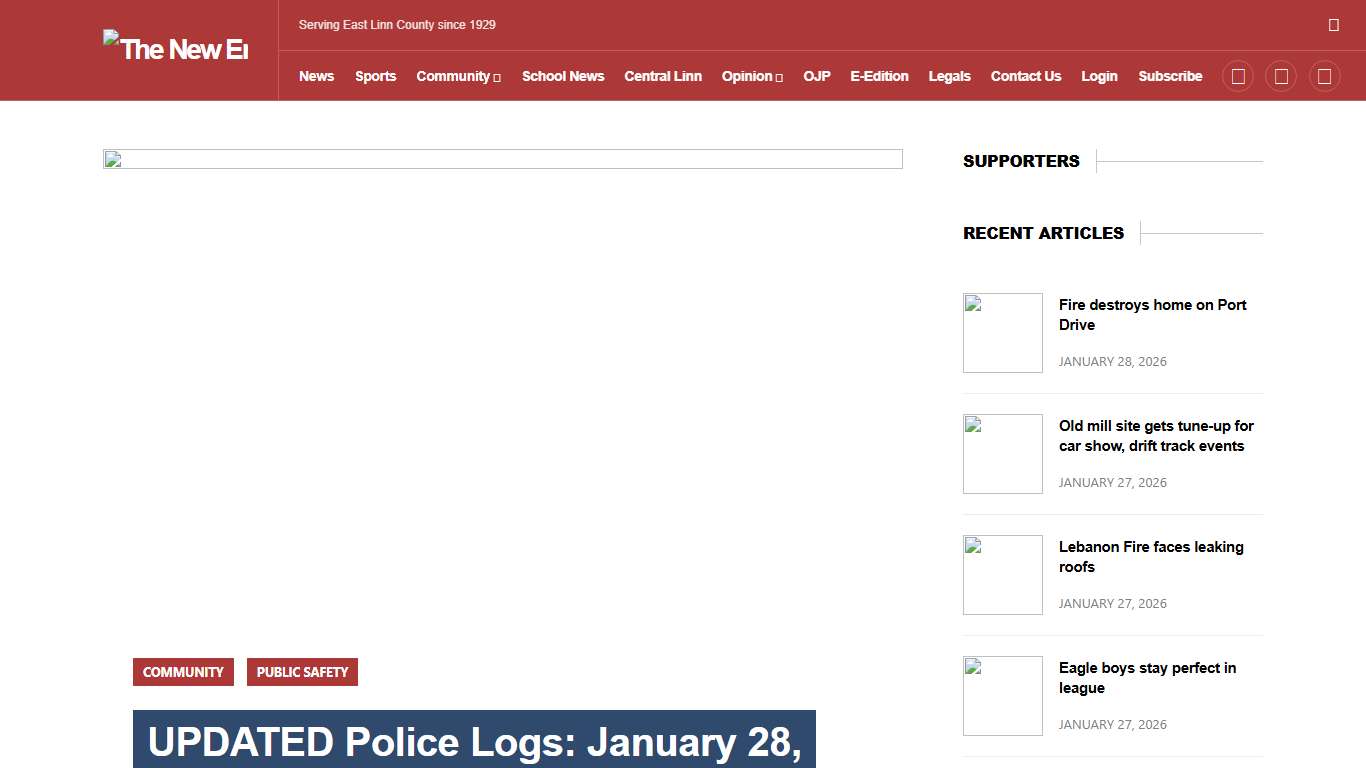Click the COMMUNITY category tag
This screenshot has height=768, width=1366.
[x=183, y=672]
